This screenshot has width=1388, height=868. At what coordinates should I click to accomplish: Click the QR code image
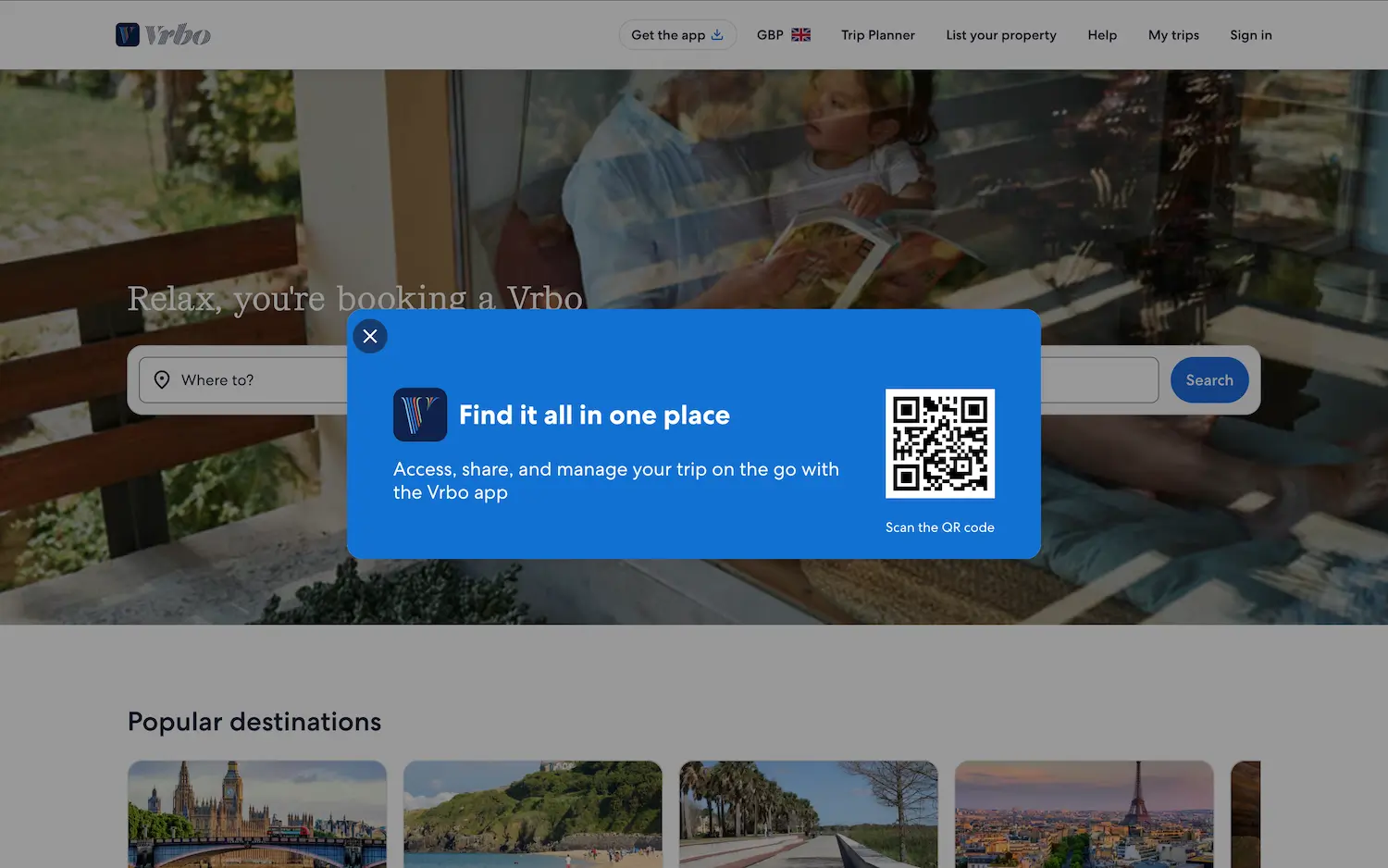[940, 443]
